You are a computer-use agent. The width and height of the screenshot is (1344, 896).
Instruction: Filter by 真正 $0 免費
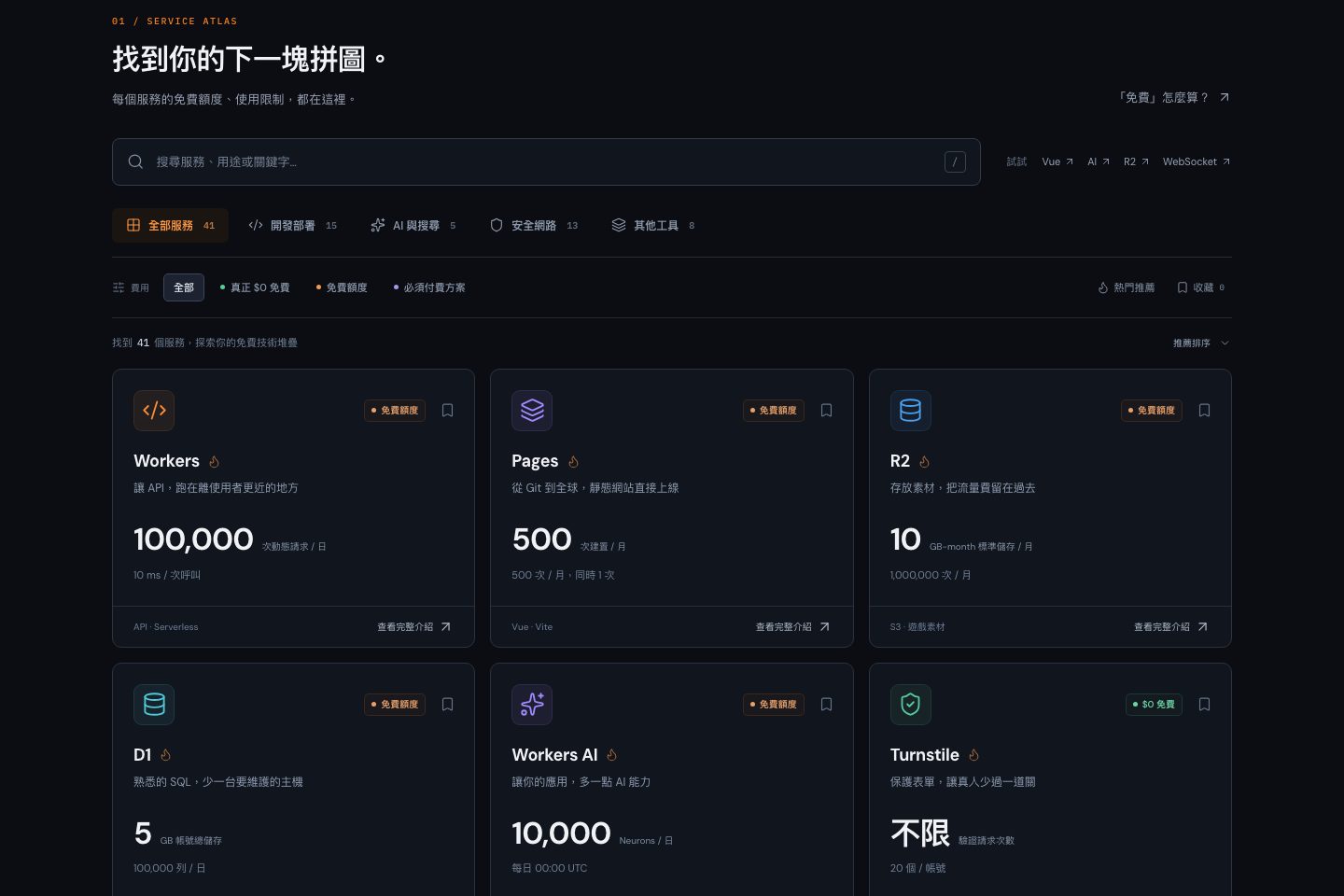[255, 287]
